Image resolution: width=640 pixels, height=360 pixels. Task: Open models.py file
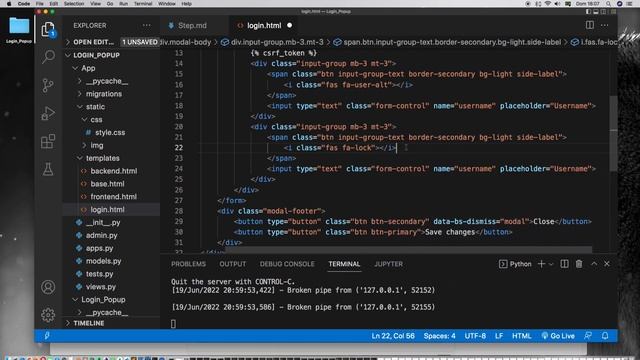(103, 261)
